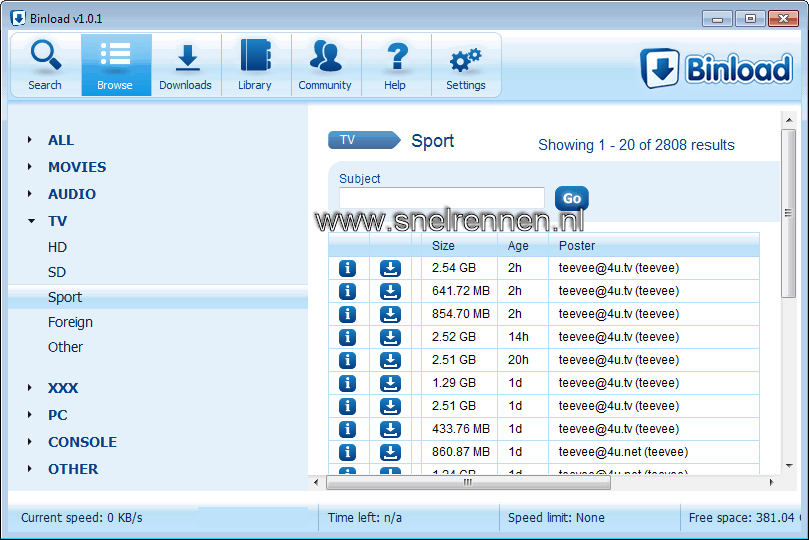Expand the AUDIO category arrow
The image size is (809, 540).
pos(30,193)
